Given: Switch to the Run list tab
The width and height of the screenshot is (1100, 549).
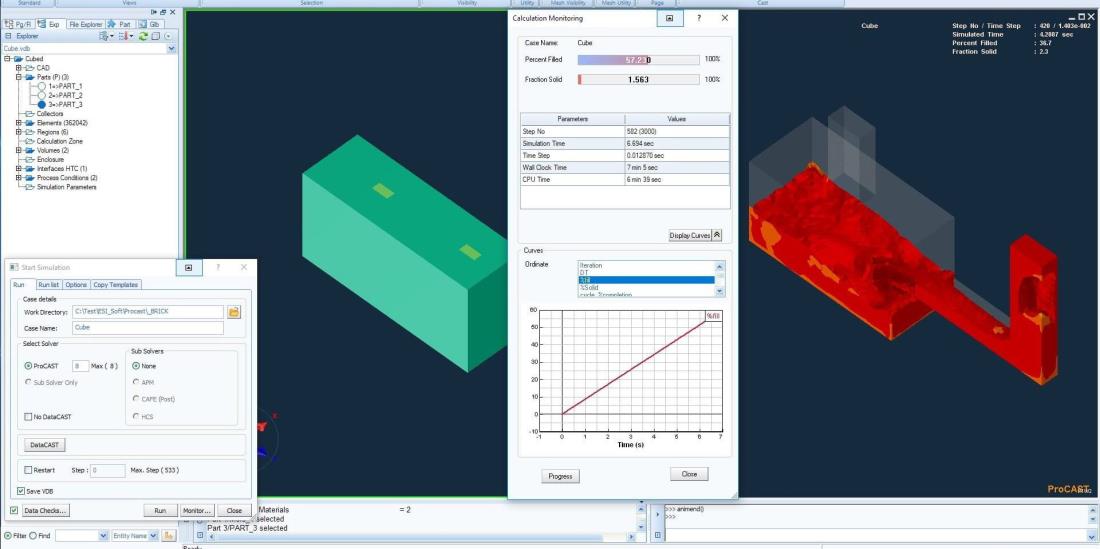Looking at the screenshot, I should (48, 285).
